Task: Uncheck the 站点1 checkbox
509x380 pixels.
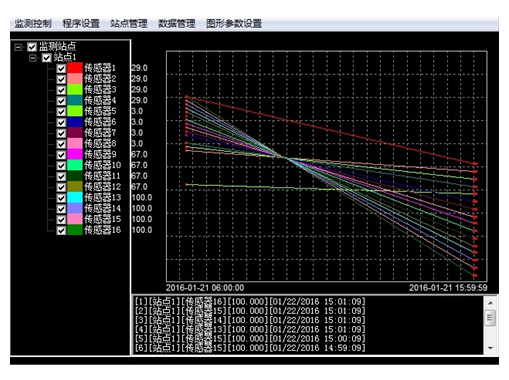Action: click(x=47, y=58)
